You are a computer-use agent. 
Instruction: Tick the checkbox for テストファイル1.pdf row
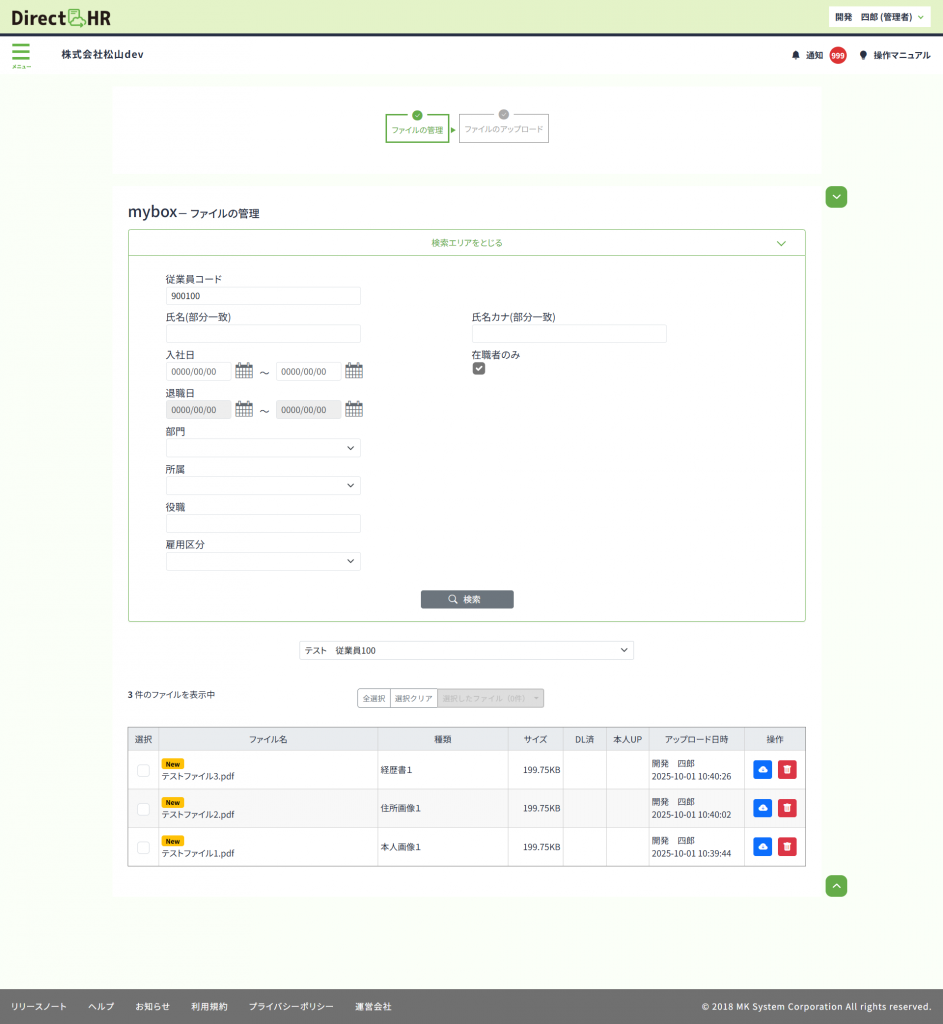coord(143,847)
